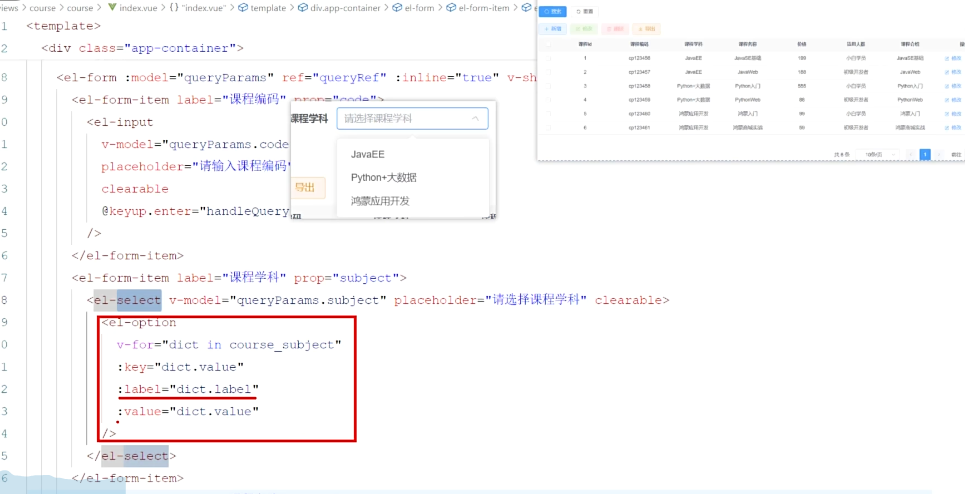The image size is (965, 494).
Task: Click the <el-input tag line
Action: (119, 122)
